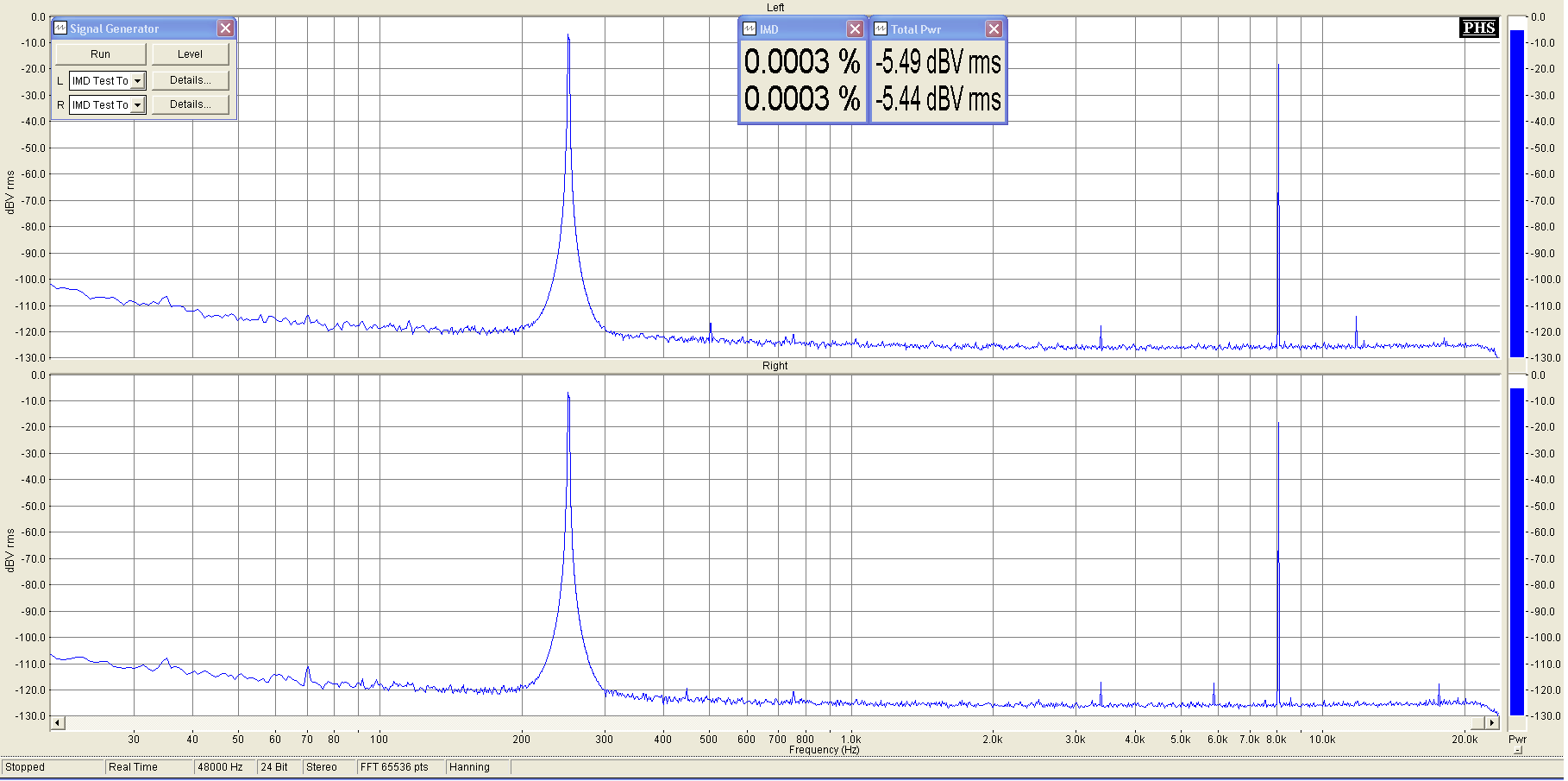
Task: Click the IMD window waveform icon
Action: (x=750, y=29)
